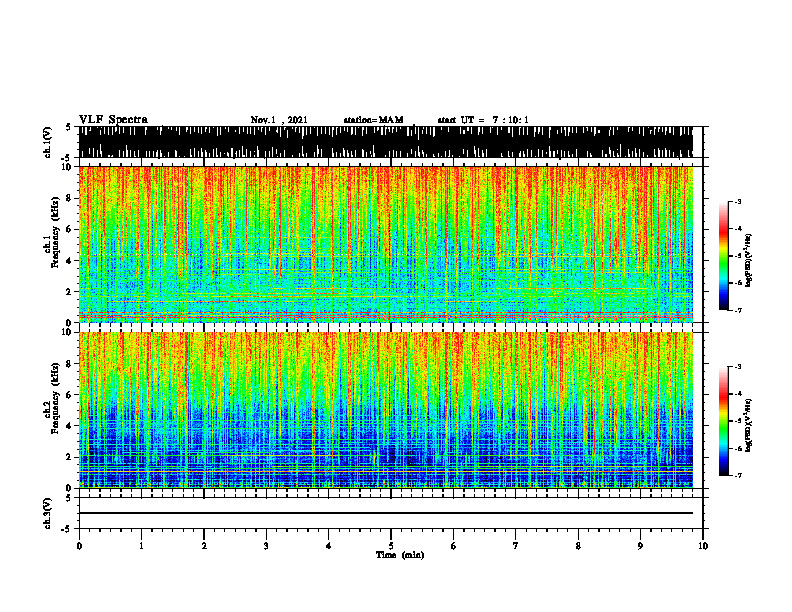Click the ch.1 color scale bar
The height and width of the screenshot is (612, 792).
click(x=723, y=256)
